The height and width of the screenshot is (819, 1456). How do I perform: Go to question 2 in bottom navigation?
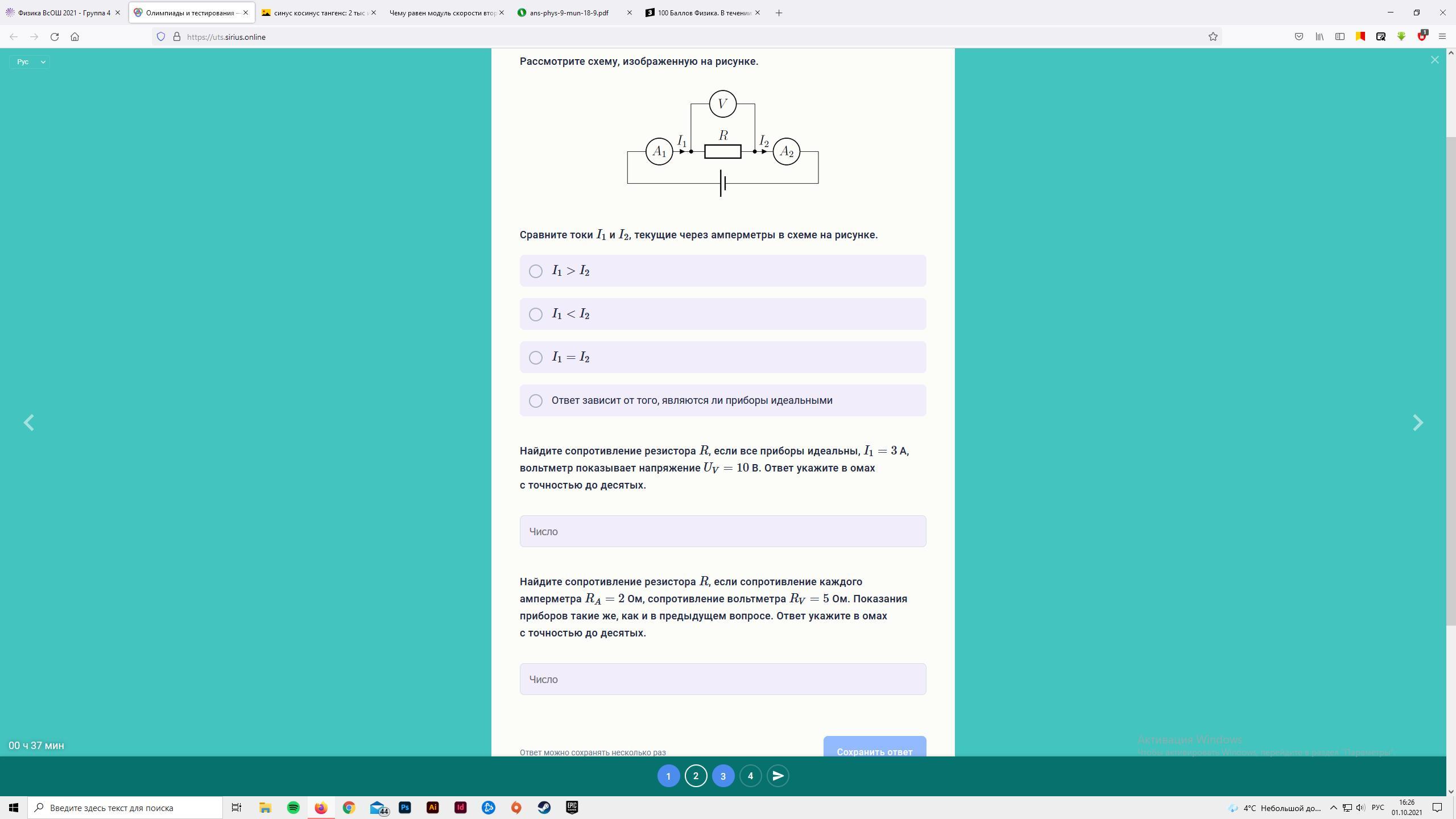696,776
